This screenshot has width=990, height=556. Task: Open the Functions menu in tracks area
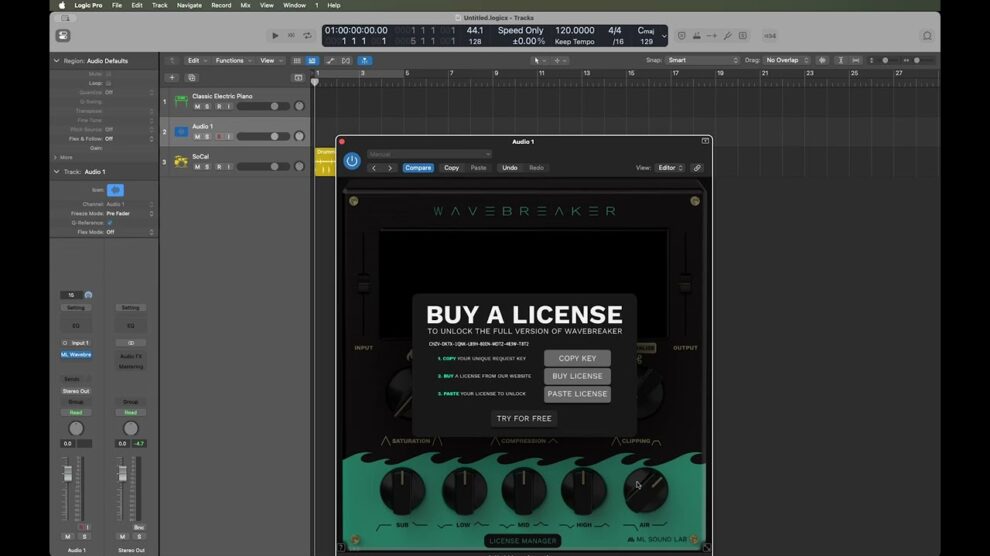click(232, 60)
